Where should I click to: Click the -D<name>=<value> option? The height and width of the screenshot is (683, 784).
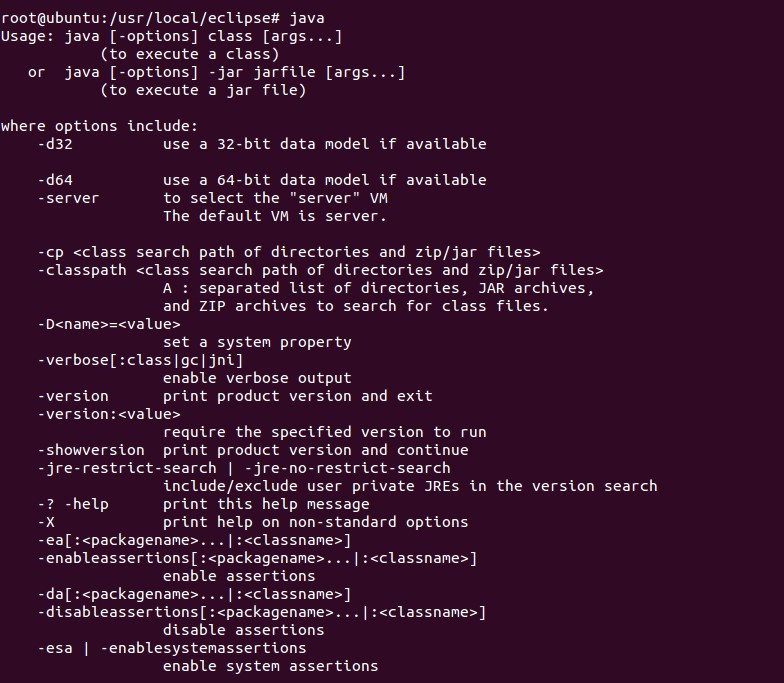click(x=109, y=324)
